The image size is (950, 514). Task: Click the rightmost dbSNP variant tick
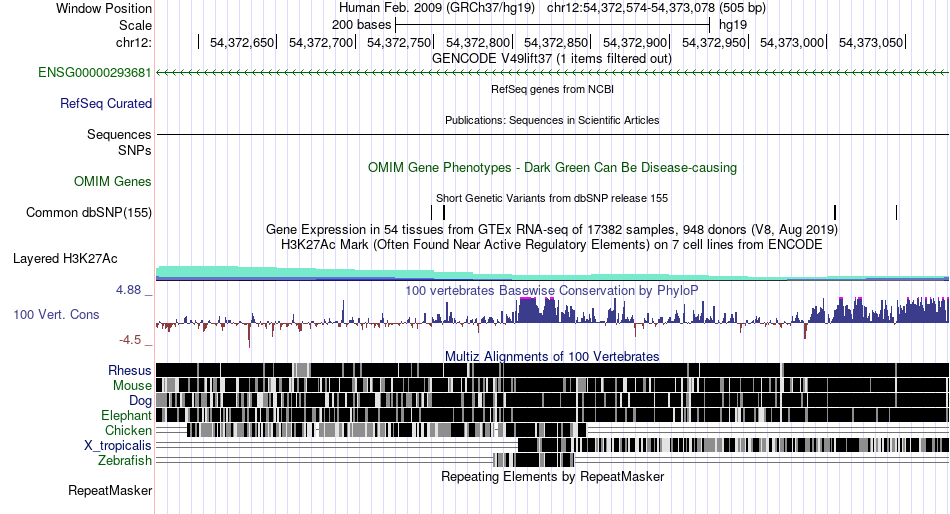point(896,213)
